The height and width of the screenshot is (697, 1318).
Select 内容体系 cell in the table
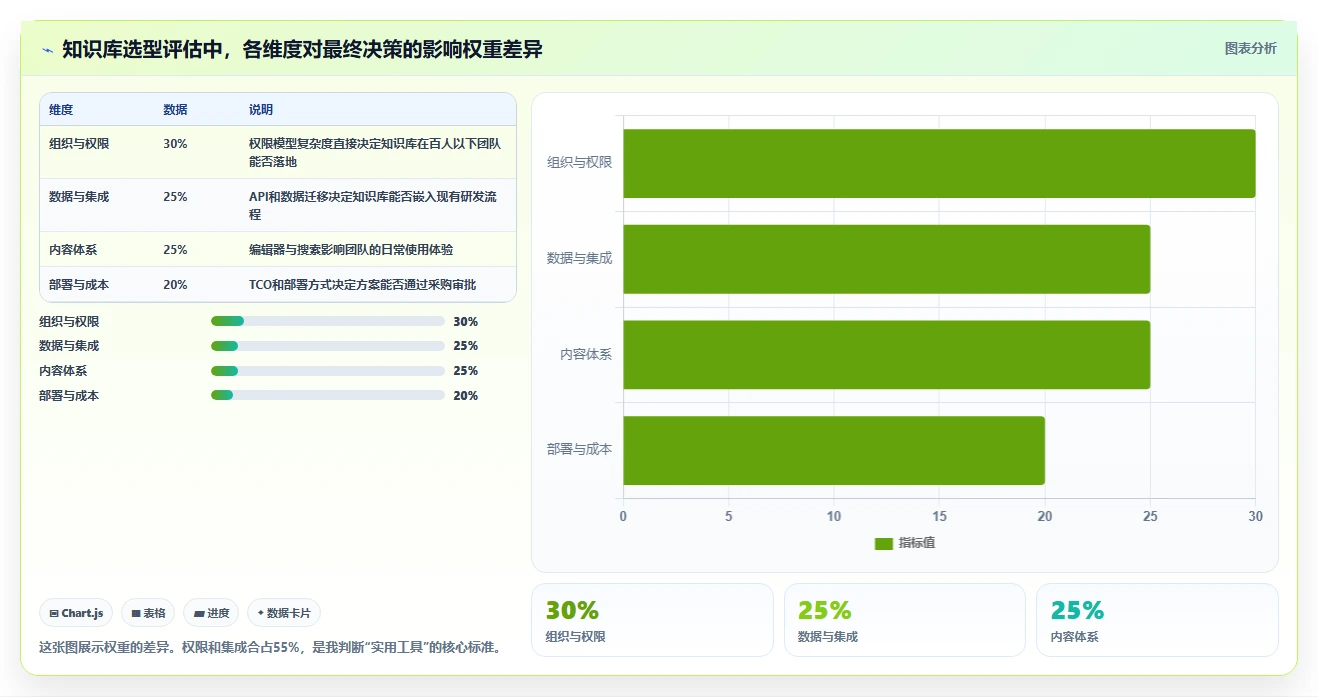click(73, 250)
